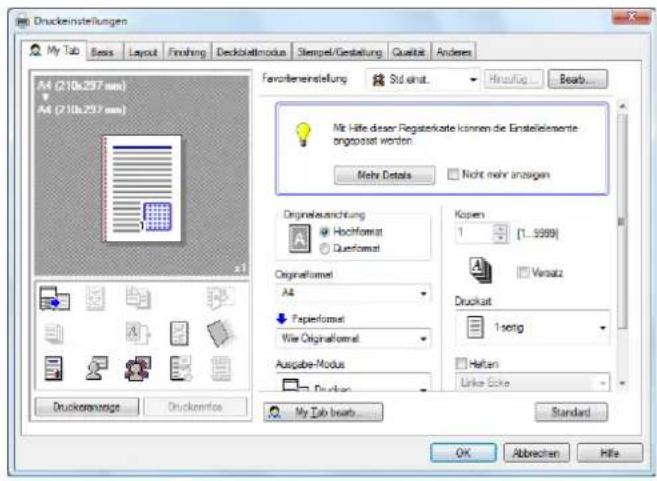This screenshot has height=481, width=657.
Task: Click the stacked collate pages icon under Kopien
Action: 480,270
